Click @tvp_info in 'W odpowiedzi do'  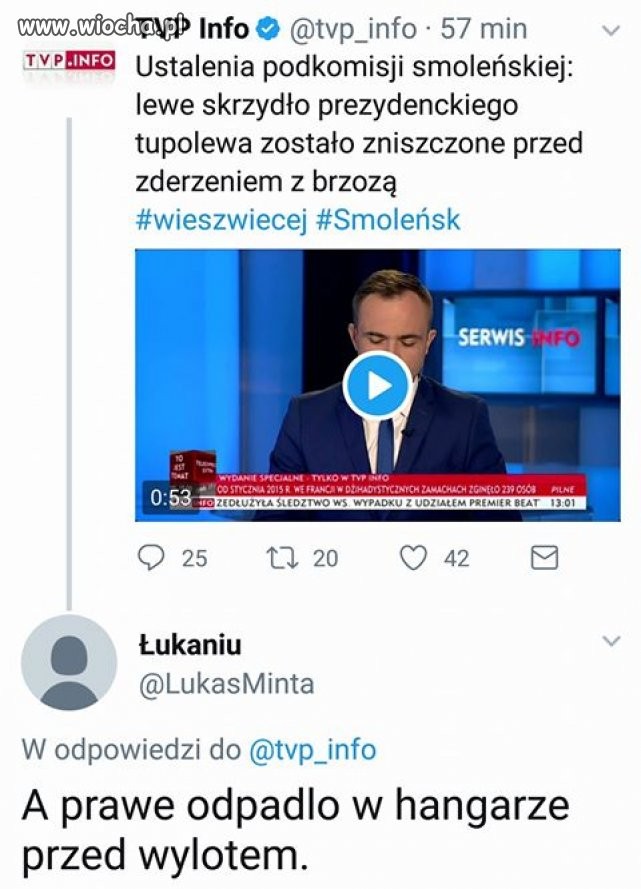click(311, 750)
